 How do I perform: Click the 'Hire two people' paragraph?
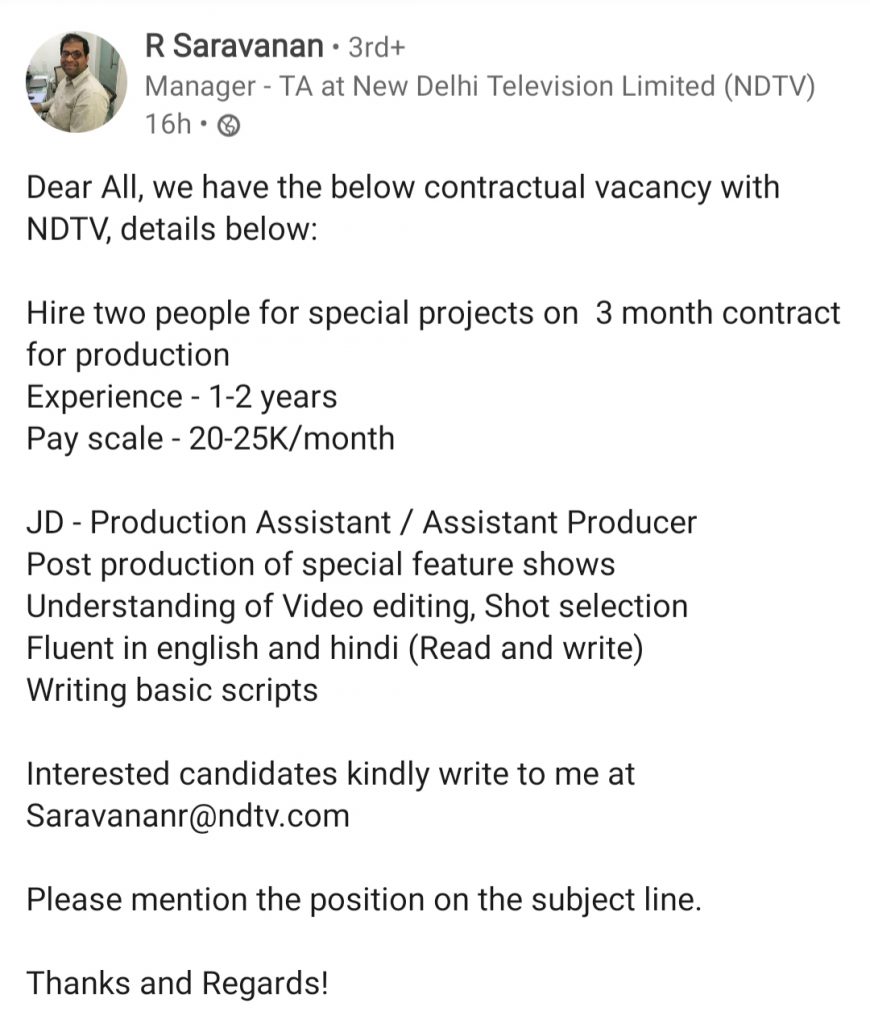[433, 334]
